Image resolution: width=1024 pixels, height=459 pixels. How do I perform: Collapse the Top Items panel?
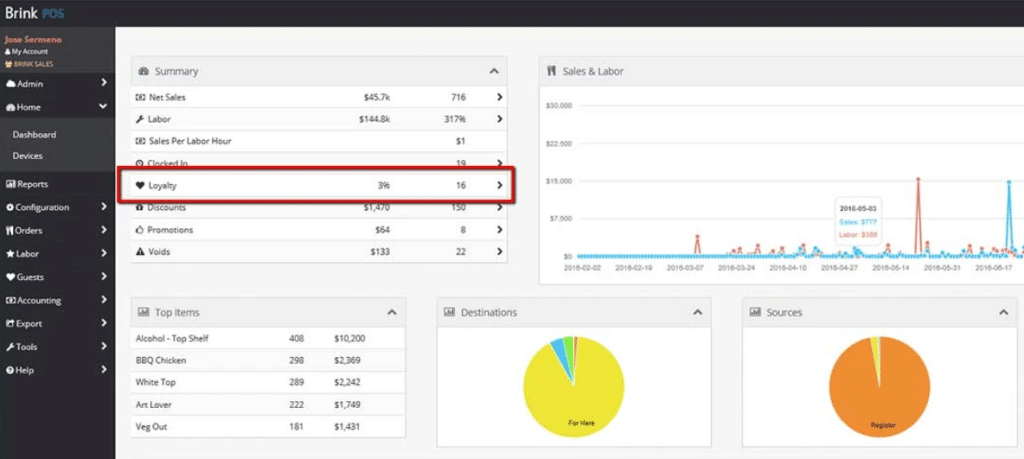[x=391, y=312]
